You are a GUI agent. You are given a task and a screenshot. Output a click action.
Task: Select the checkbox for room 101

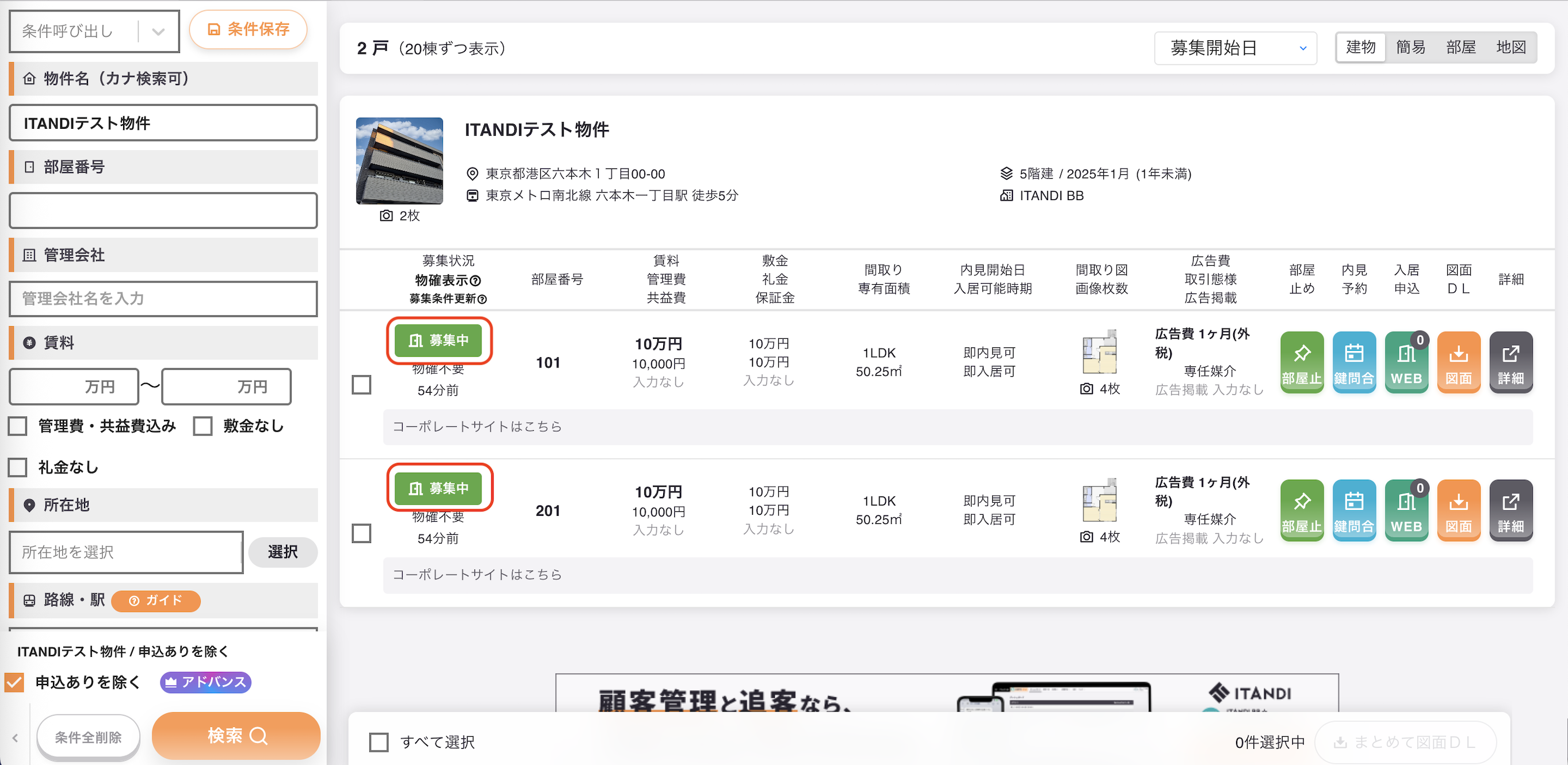[362, 385]
